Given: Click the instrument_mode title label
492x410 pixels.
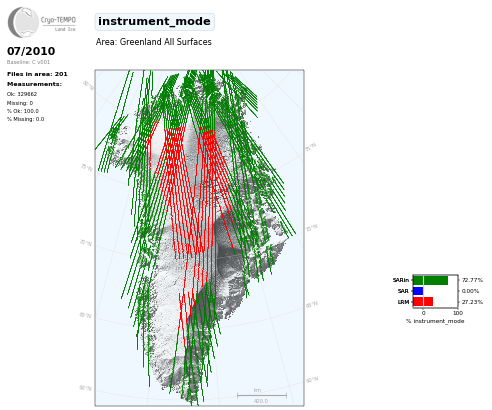Looking at the screenshot, I should pos(154,22).
